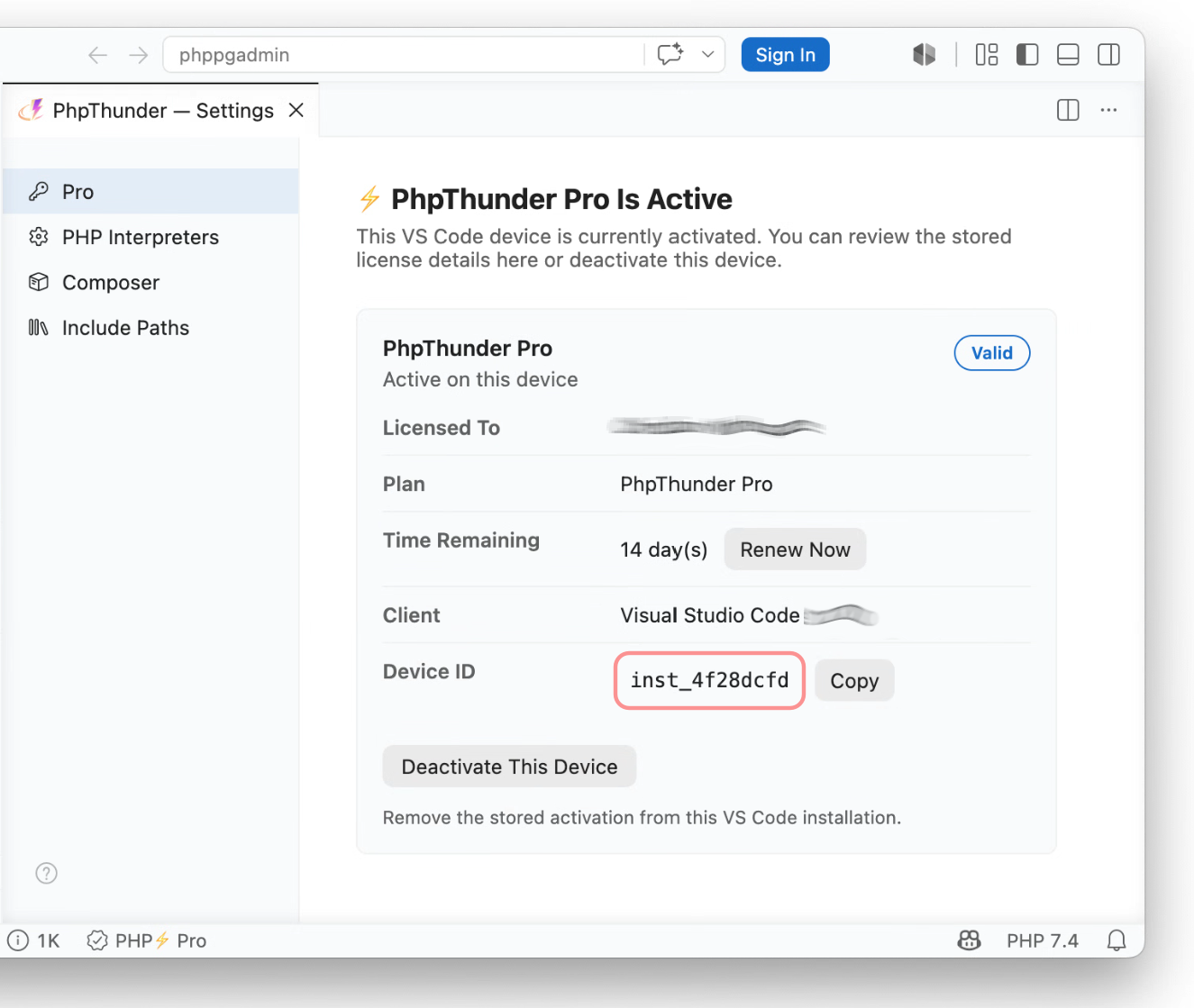
Task: Expand the chat dropdown chevron
Action: [708, 54]
